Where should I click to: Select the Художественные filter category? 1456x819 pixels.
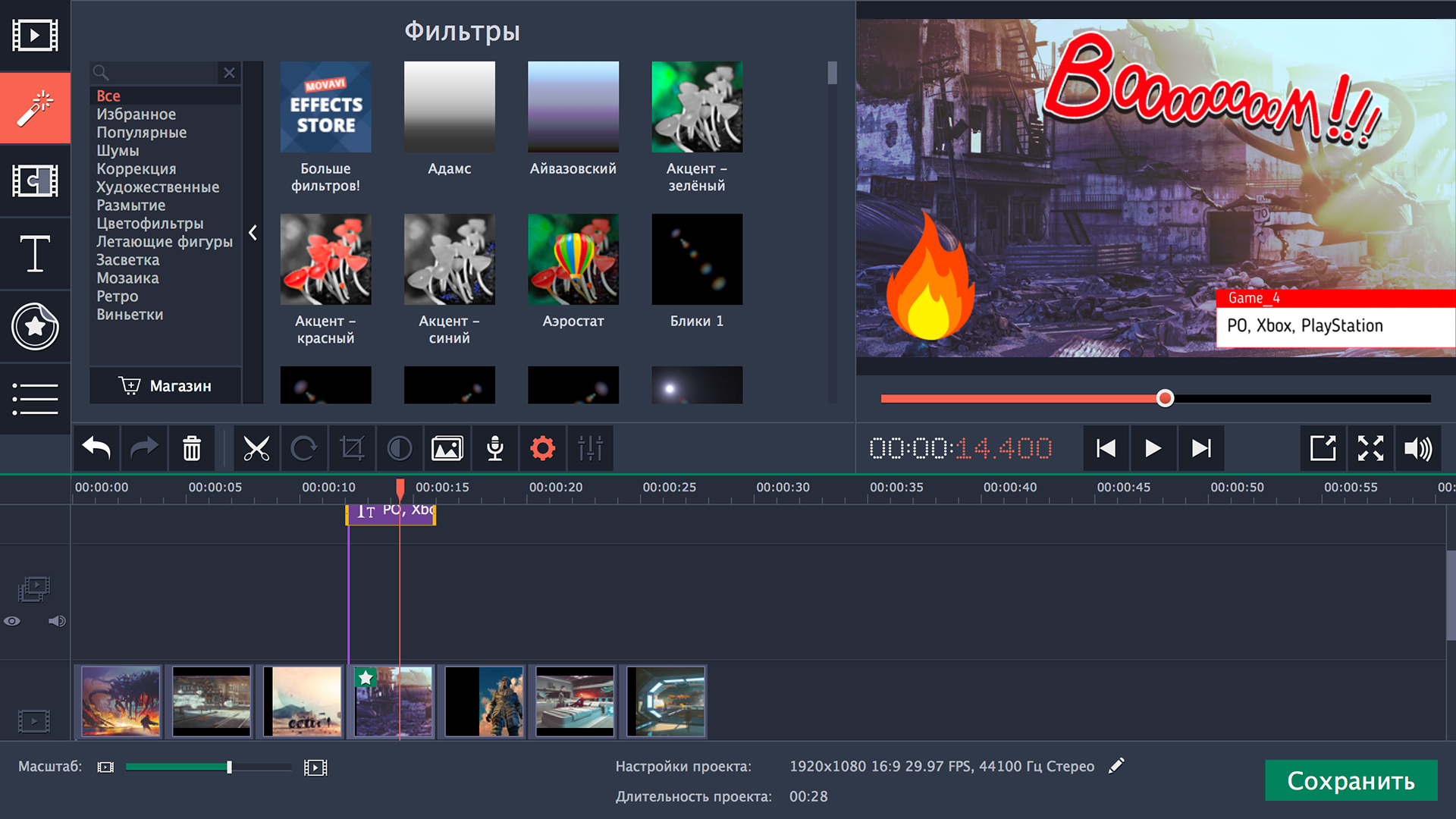158,187
